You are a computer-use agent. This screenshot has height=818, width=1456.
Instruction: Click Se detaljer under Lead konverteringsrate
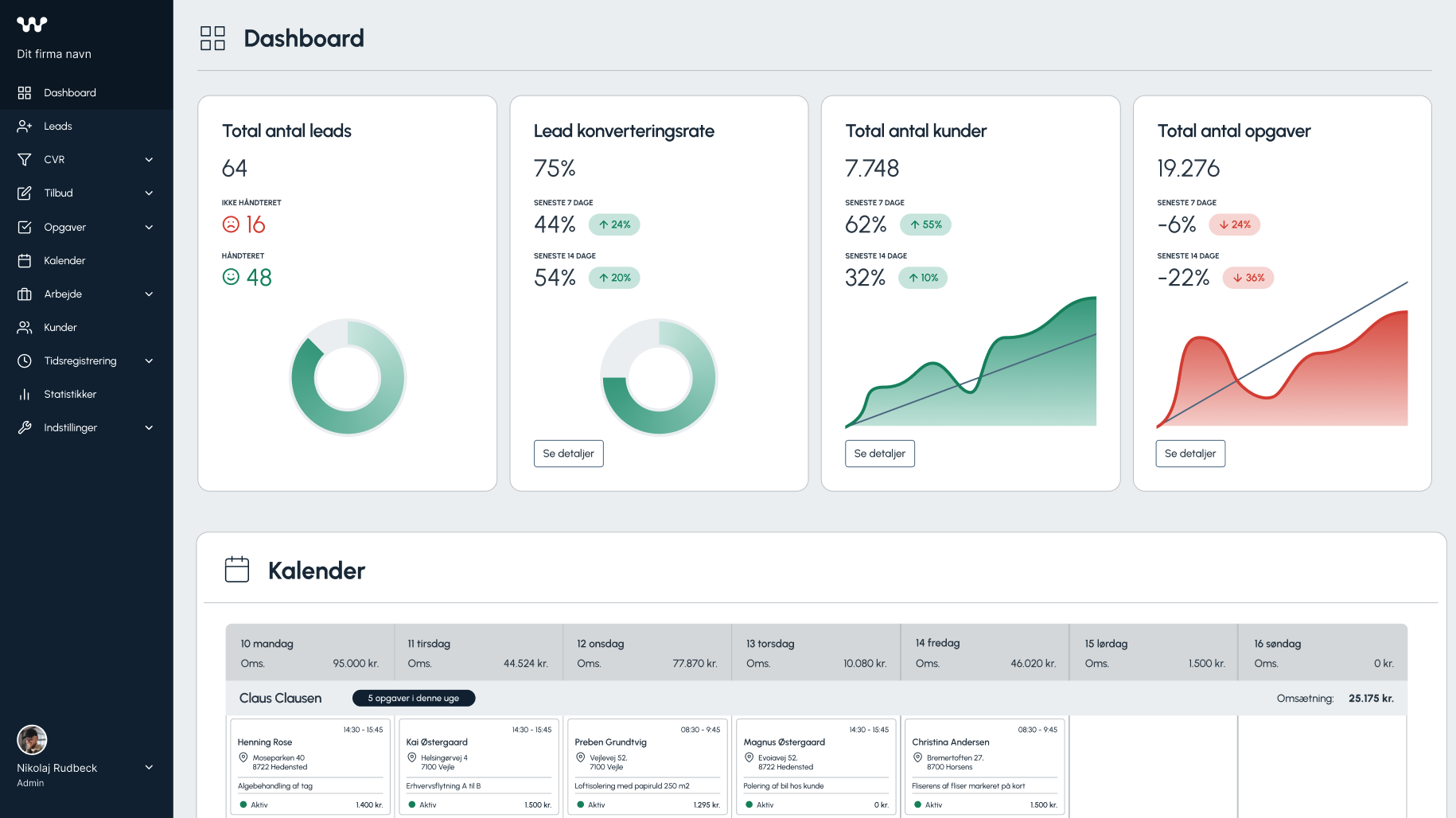point(568,454)
